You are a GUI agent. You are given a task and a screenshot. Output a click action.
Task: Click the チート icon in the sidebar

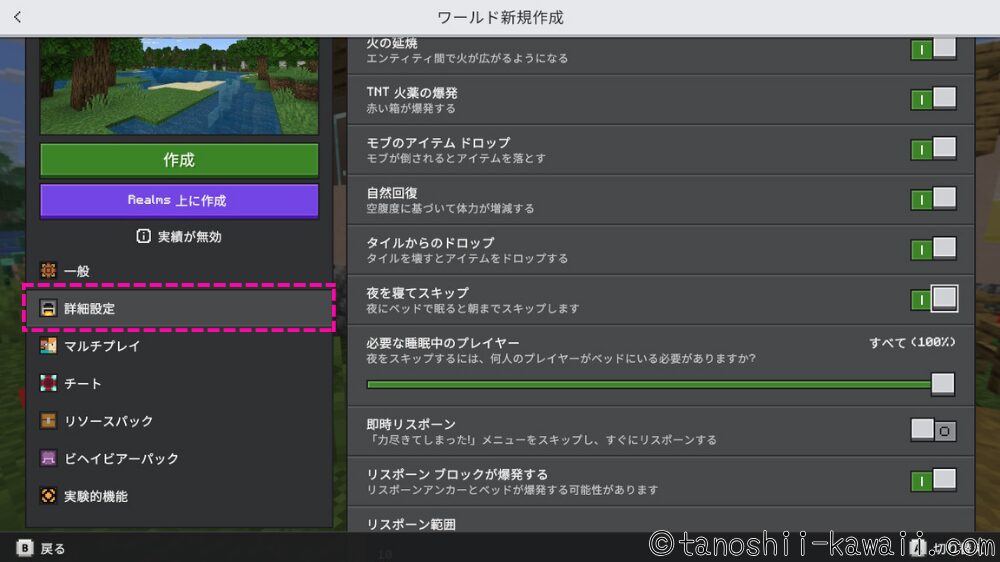48,383
